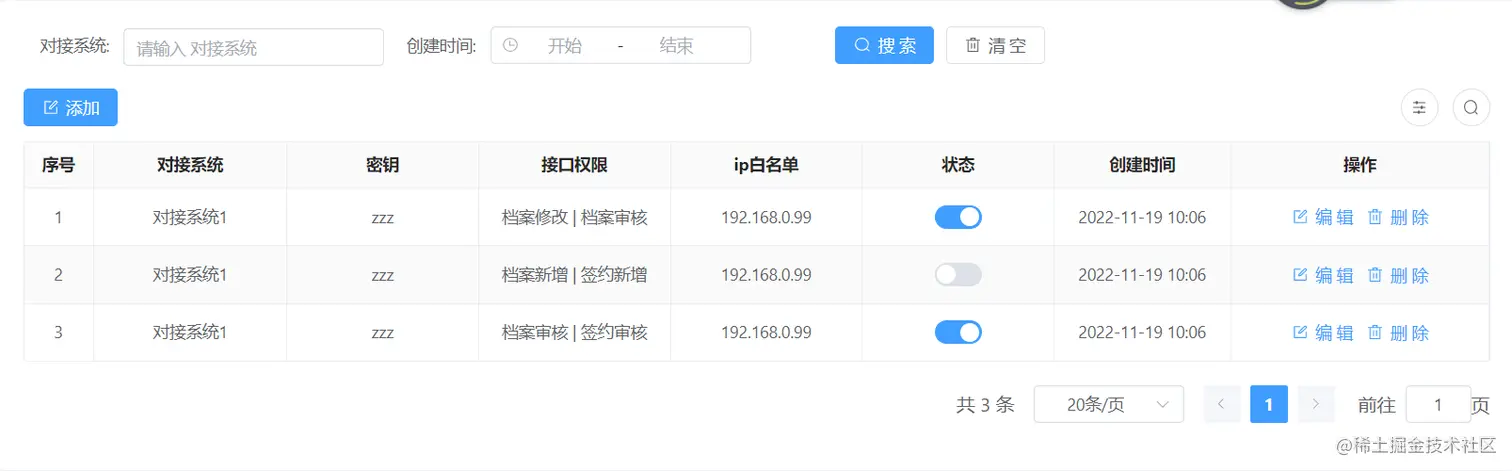Click row 2 对接系统1 cell
The image size is (1512, 471).
pos(190,274)
